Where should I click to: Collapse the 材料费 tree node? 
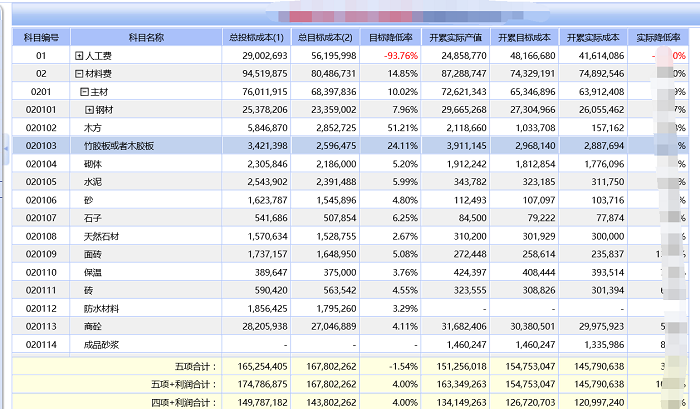(x=79, y=74)
